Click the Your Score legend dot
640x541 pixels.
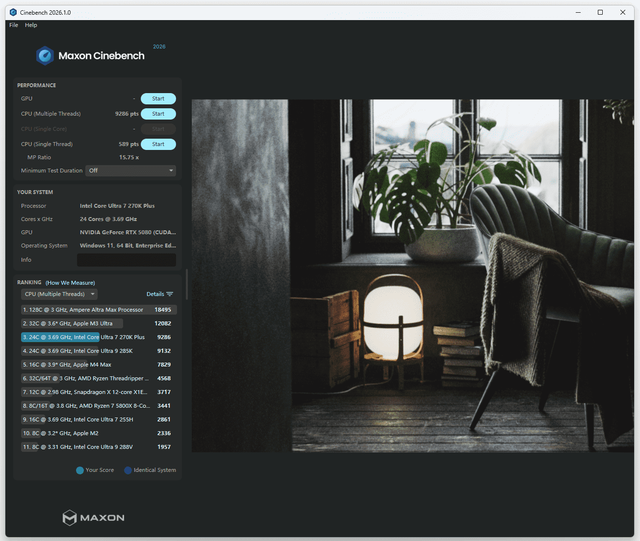click(x=80, y=470)
